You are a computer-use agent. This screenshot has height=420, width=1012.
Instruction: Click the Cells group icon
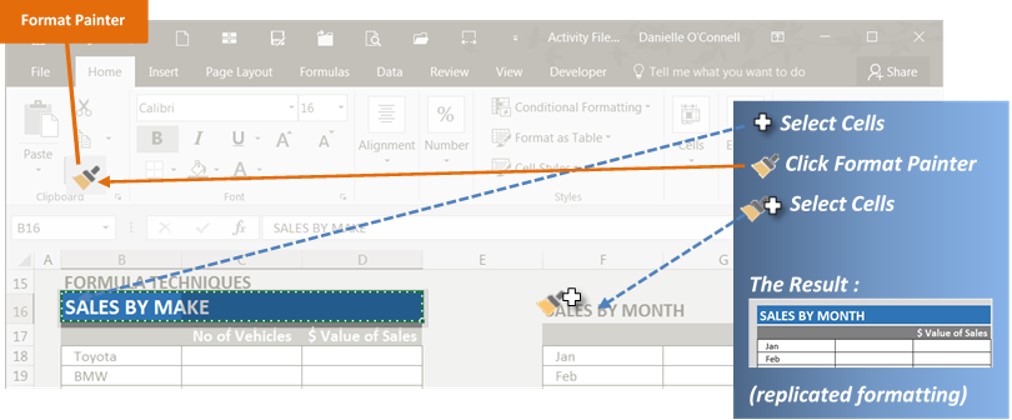coord(691,114)
